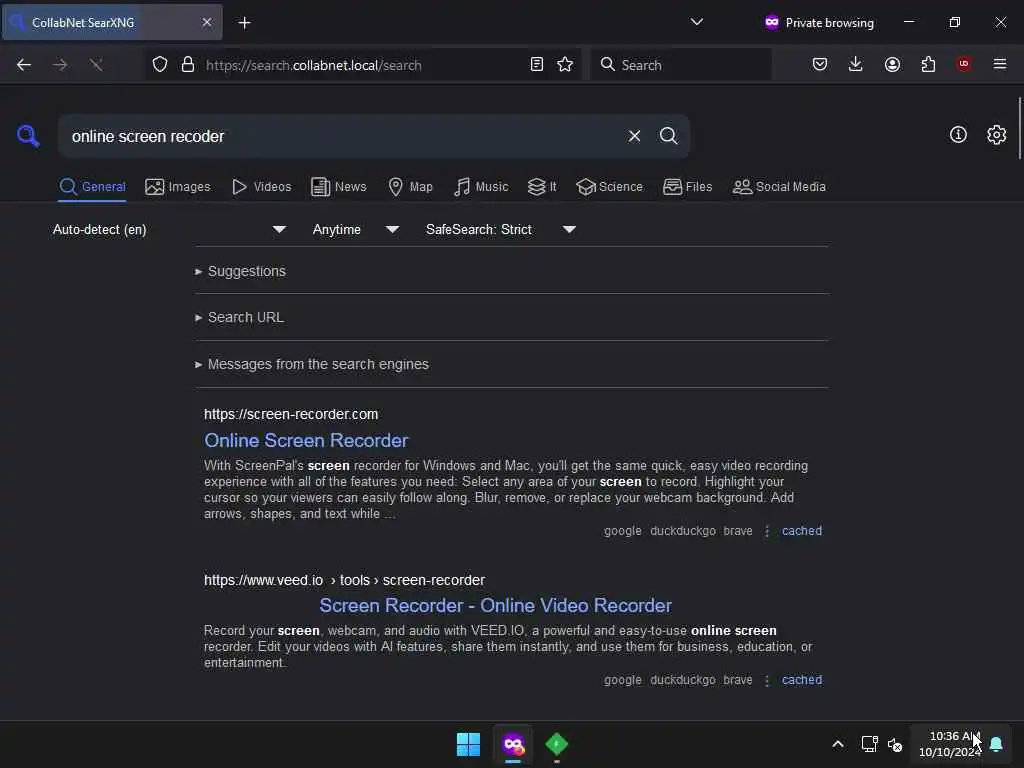
Task: Click the SearXNG logo magnifier icon
Action: point(28,136)
